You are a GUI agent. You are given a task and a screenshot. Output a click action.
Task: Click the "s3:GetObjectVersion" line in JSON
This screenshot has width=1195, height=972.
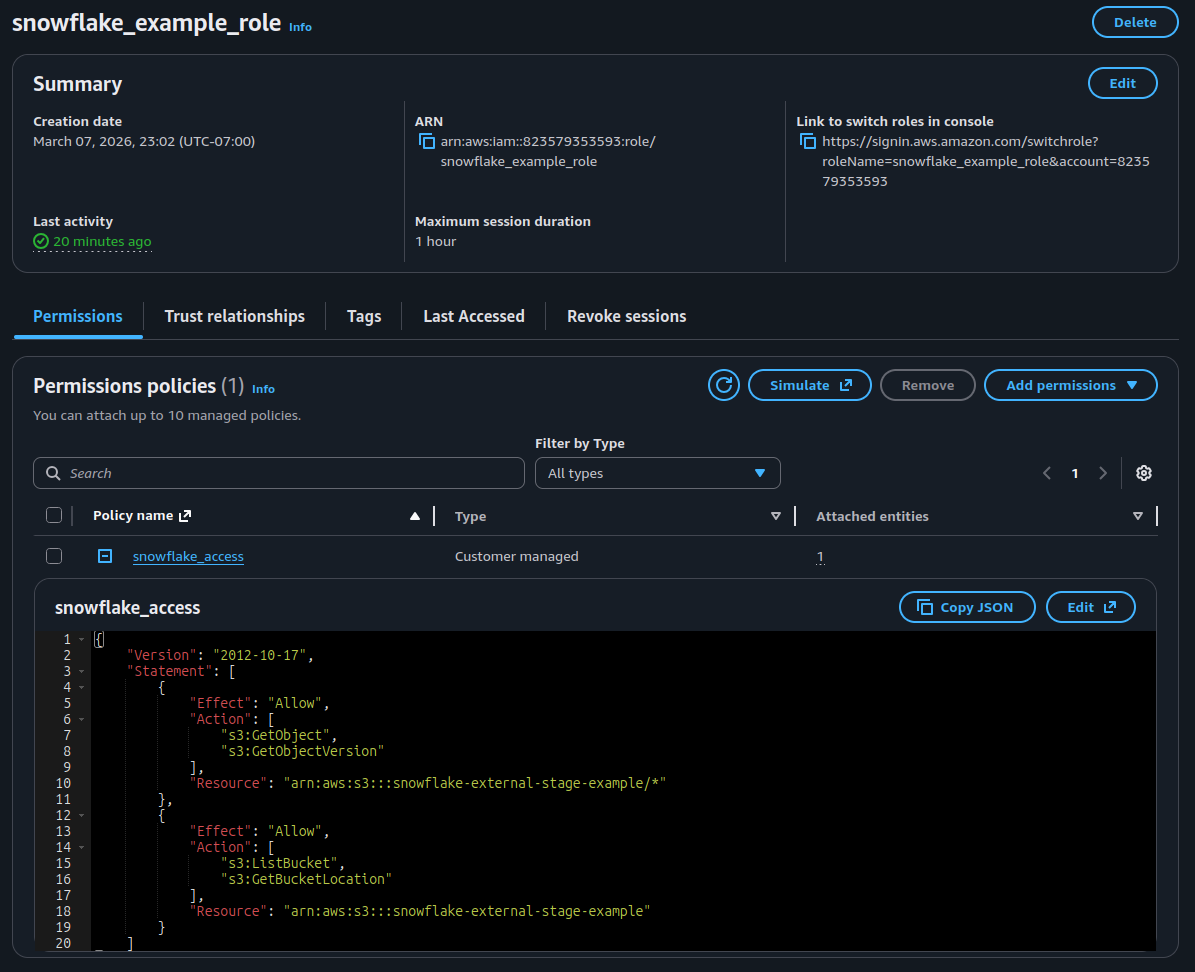pos(303,752)
